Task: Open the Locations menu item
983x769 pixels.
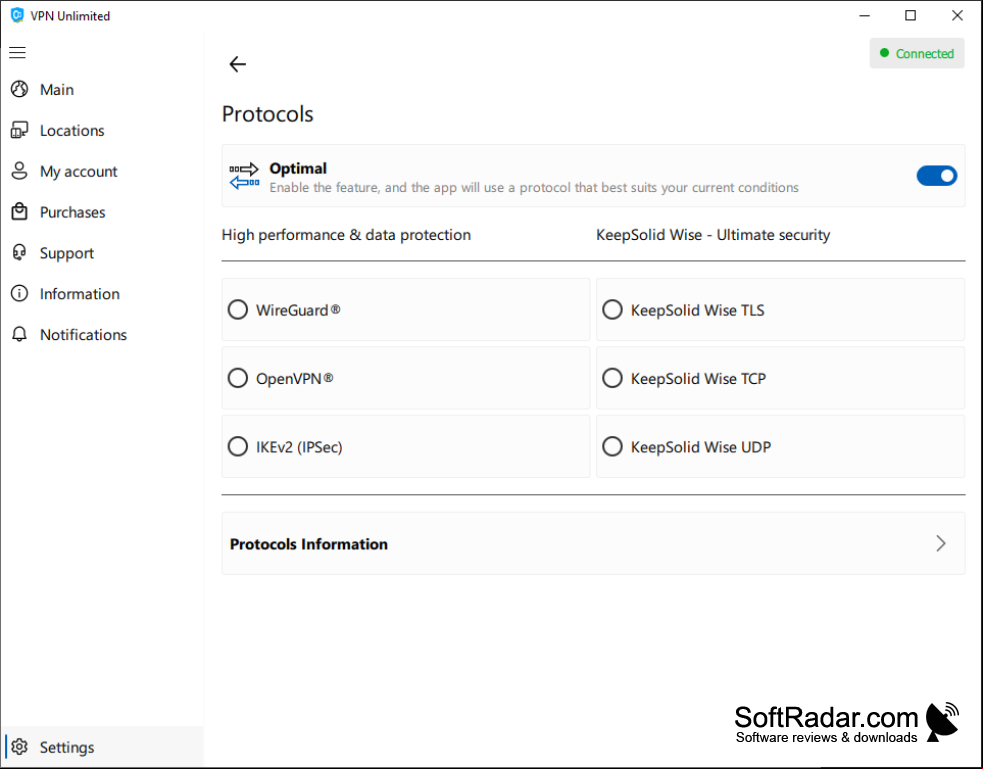Action: (x=102, y=130)
